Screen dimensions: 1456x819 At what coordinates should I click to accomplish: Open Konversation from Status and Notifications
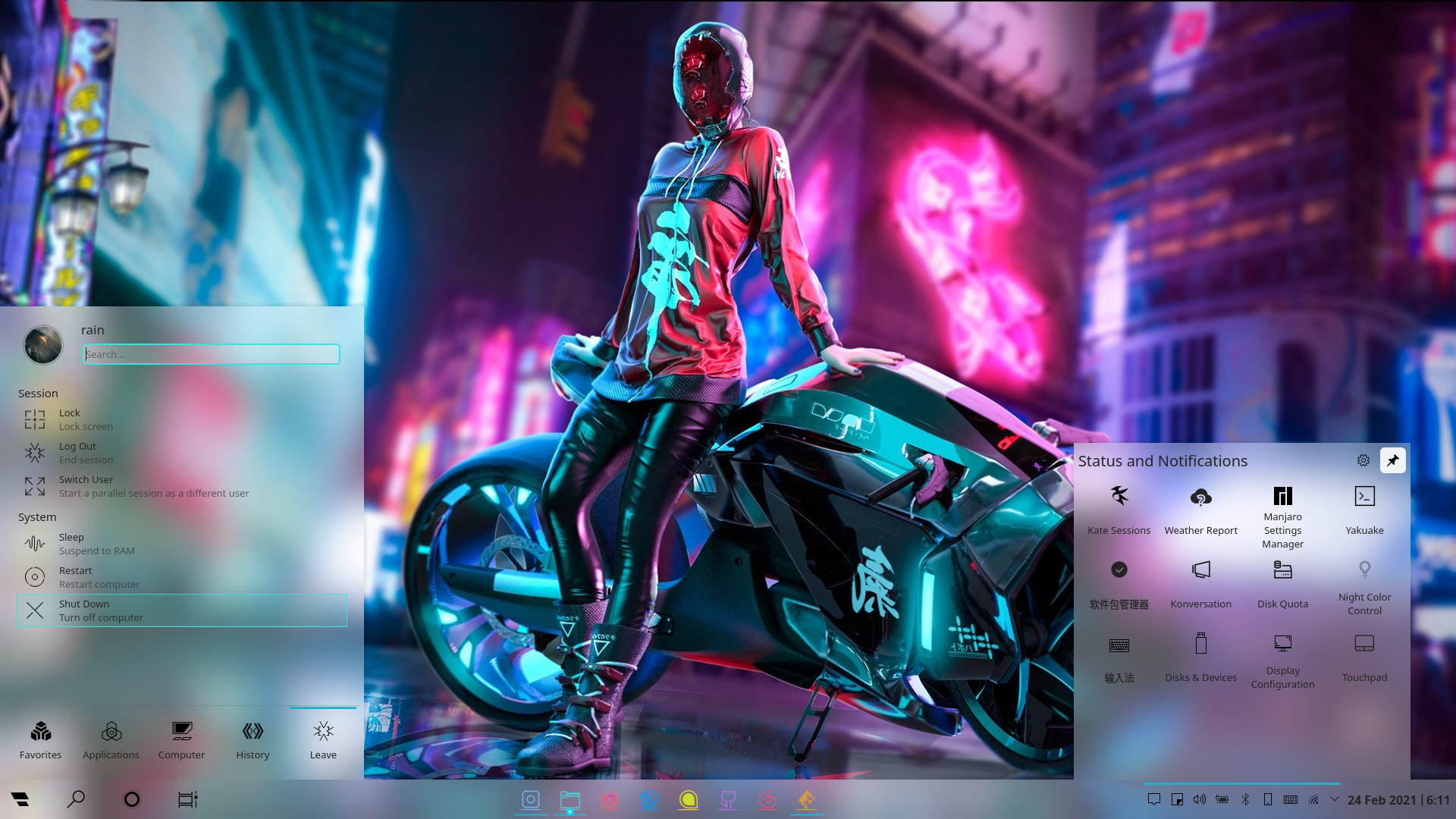(x=1201, y=585)
